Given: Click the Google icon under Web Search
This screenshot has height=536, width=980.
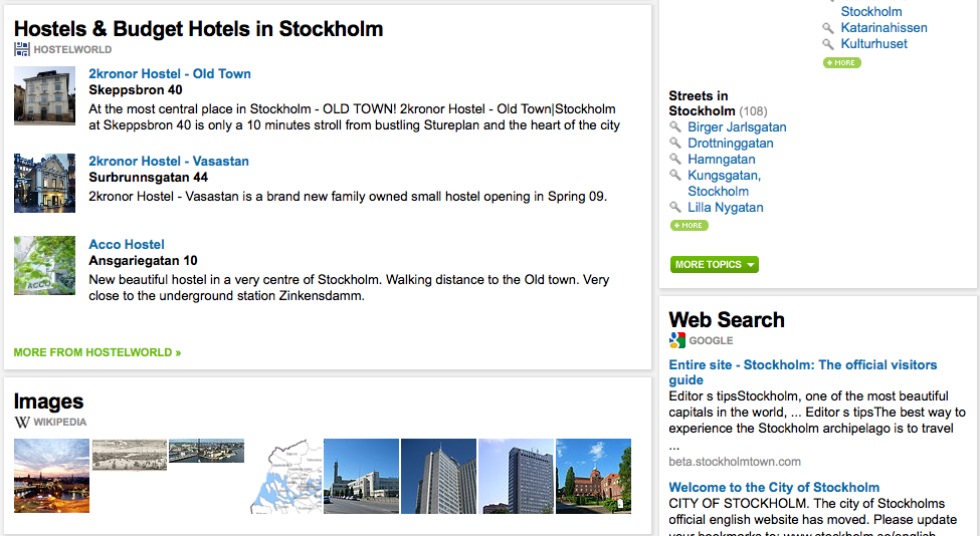Looking at the screenshot, I should click(677, 341).
